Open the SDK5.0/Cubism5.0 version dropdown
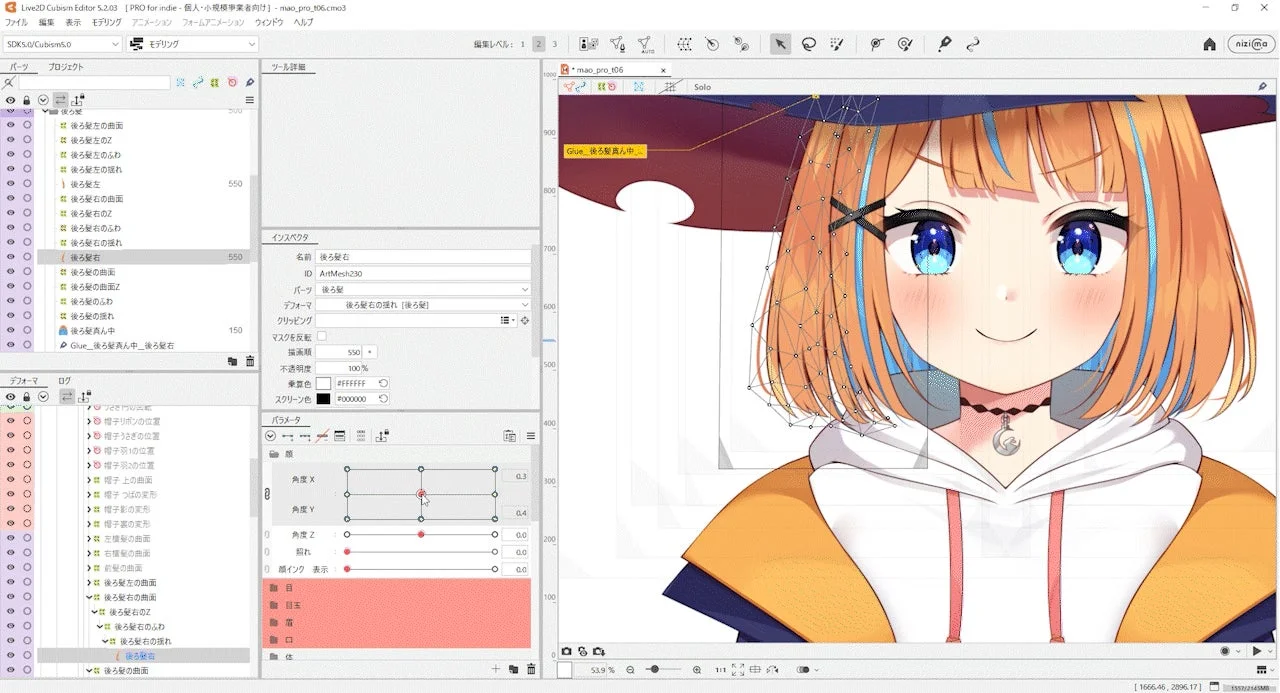This screenshot has width=1280, height=693. [x=62, y=44]
